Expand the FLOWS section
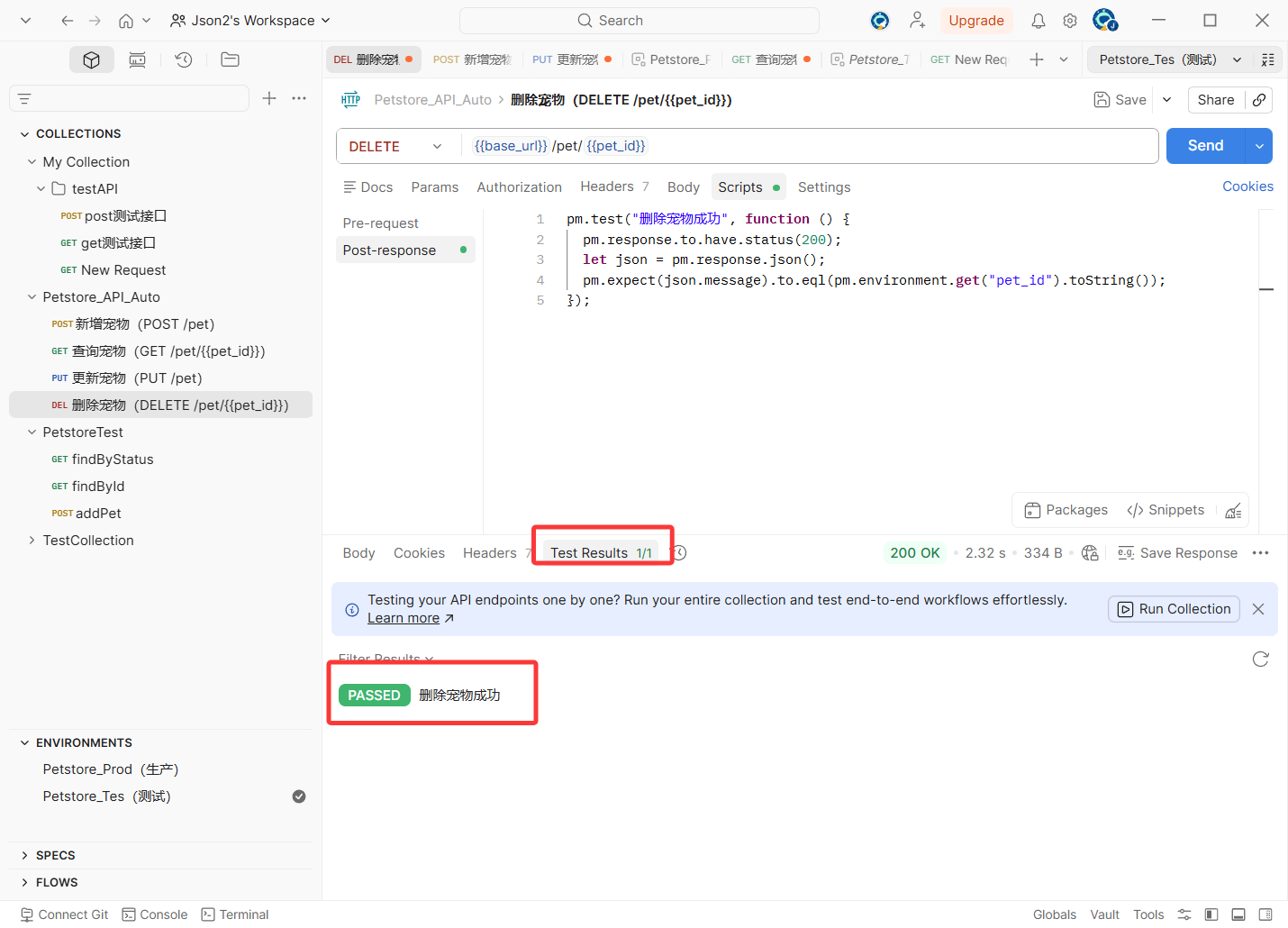This screenshot has height=928, width=1288. click(24, 882)
